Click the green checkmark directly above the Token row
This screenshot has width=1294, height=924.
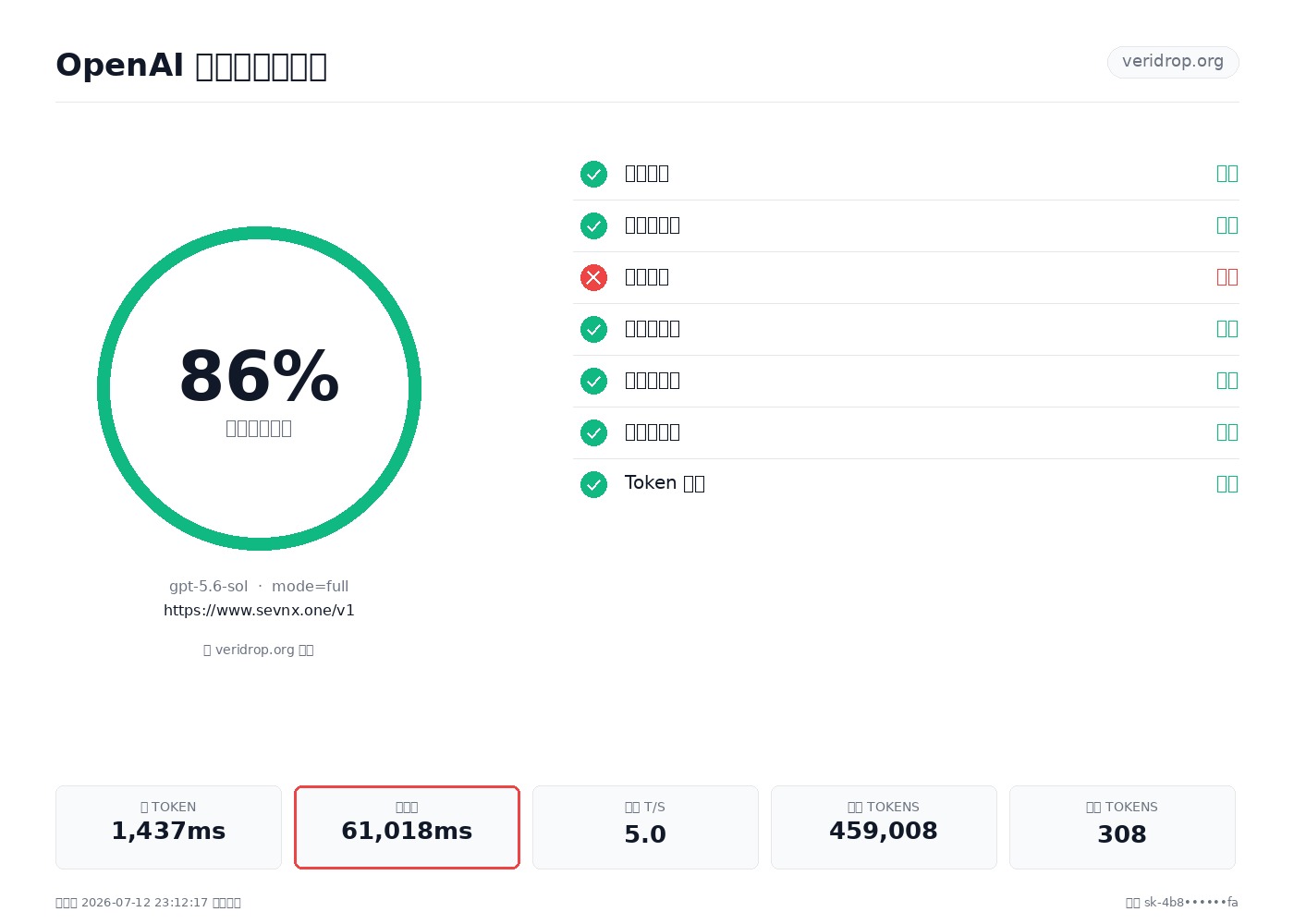coord(593,432)
